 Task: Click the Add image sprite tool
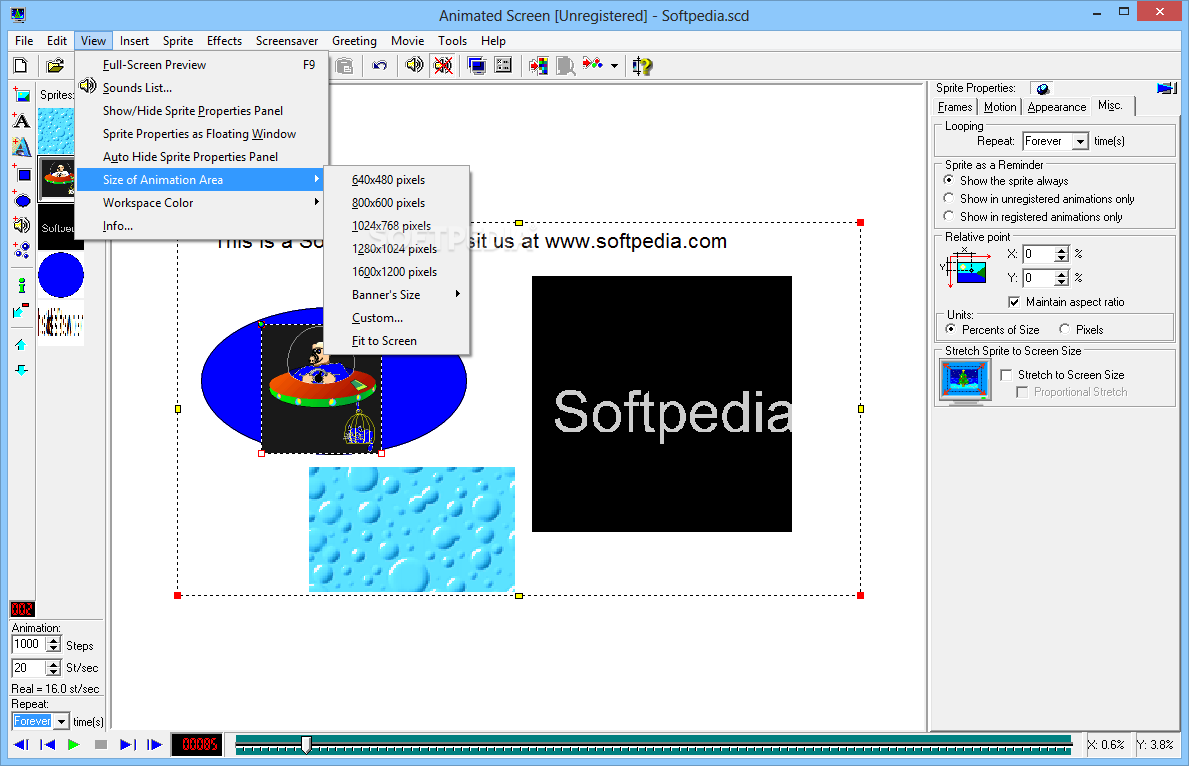(21, 94)
